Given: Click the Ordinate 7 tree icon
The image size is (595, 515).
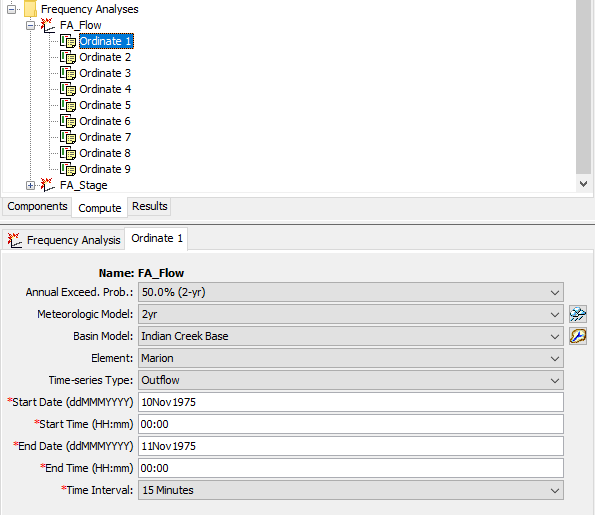Looking at the screenshot, I should [x=68, y=137].
